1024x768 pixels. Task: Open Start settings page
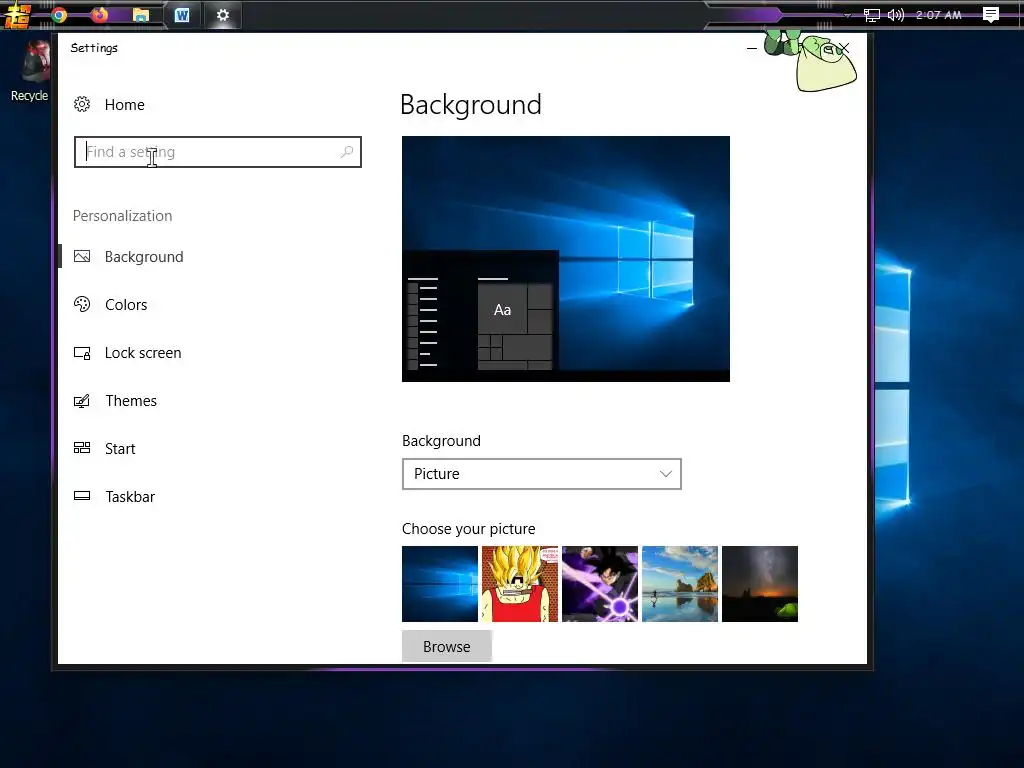[120, 449]
